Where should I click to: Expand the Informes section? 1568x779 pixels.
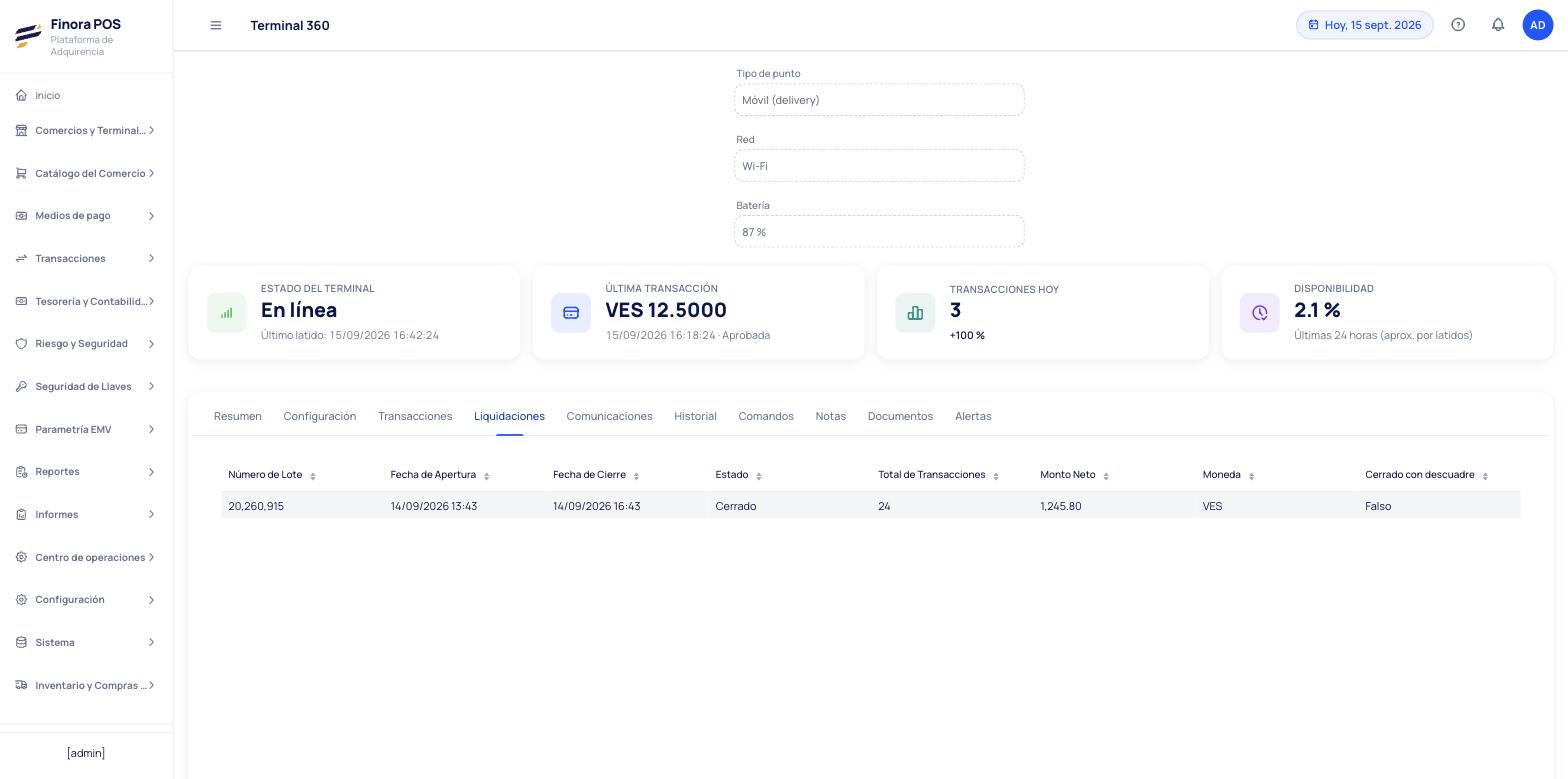coord(86,515)
